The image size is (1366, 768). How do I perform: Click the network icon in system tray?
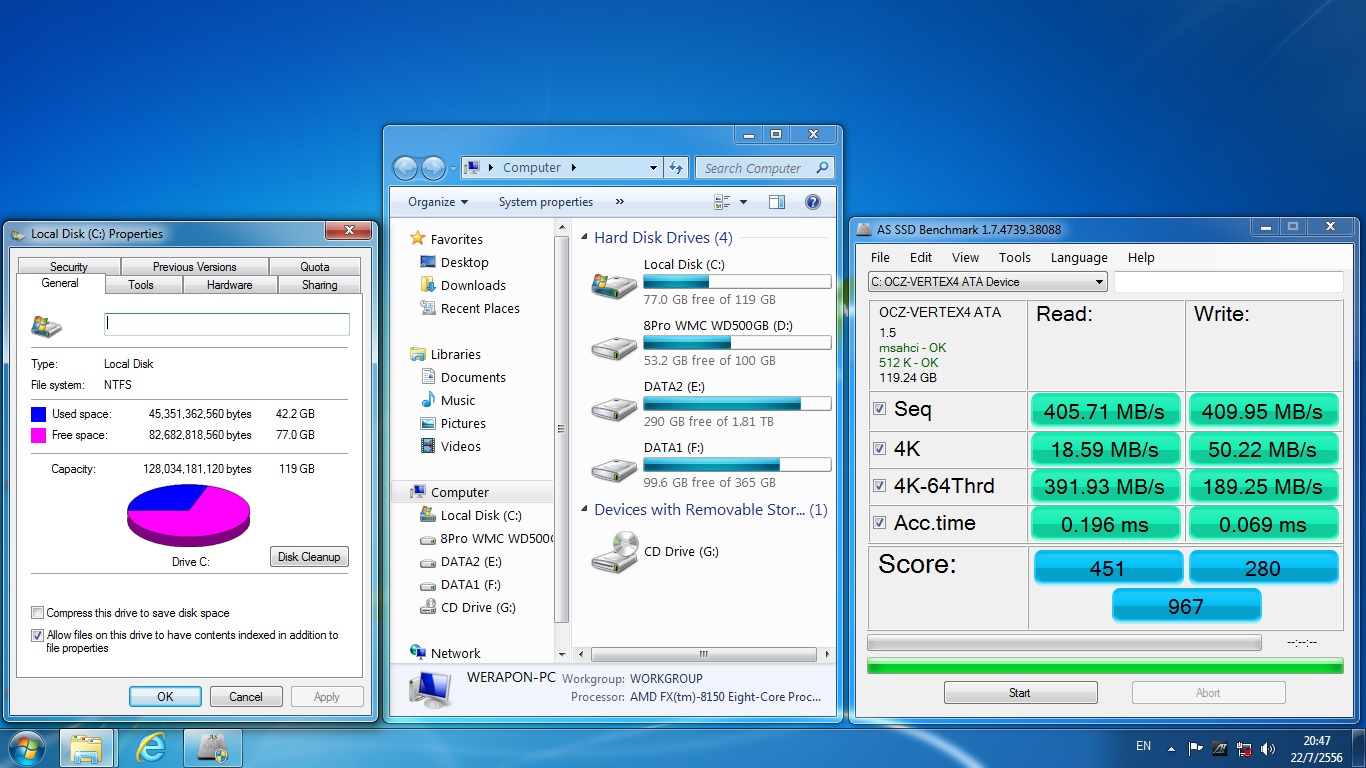(1244, 748)
